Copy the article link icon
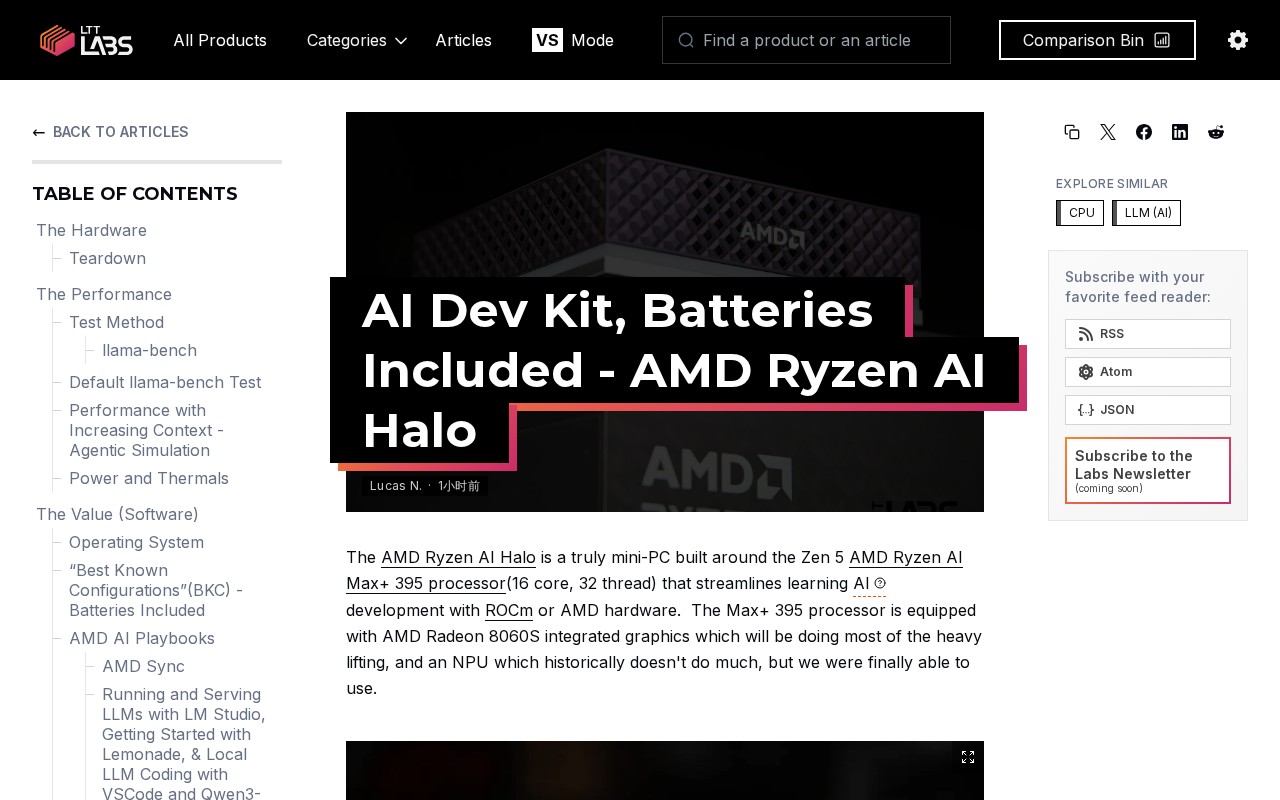 (x=1072, y=132)
